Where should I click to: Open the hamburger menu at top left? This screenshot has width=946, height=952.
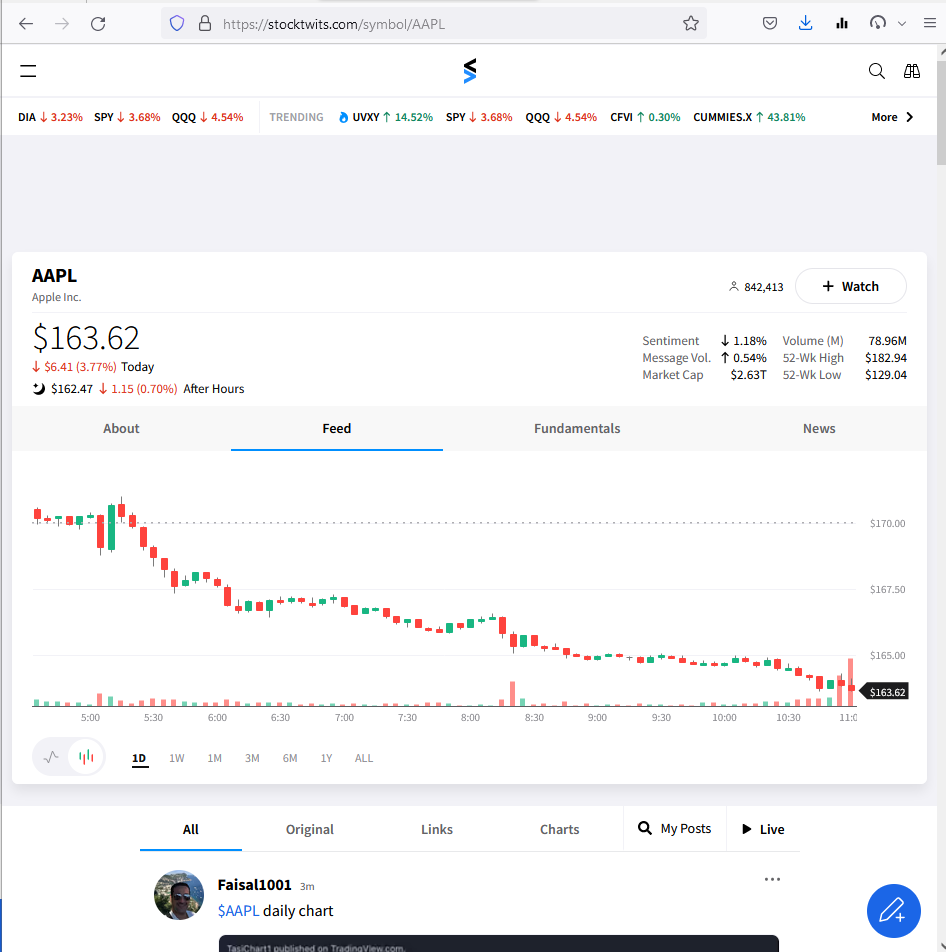tap(28, 71)
